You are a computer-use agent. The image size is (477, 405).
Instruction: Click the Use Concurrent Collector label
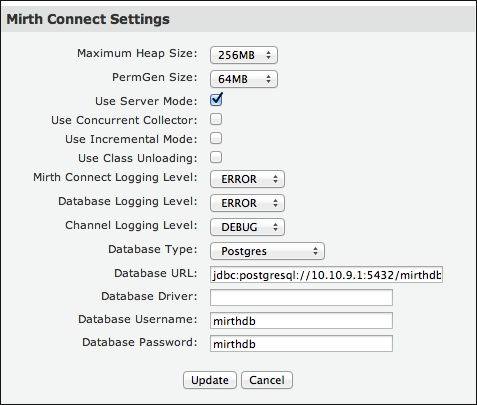click(124, 120)
